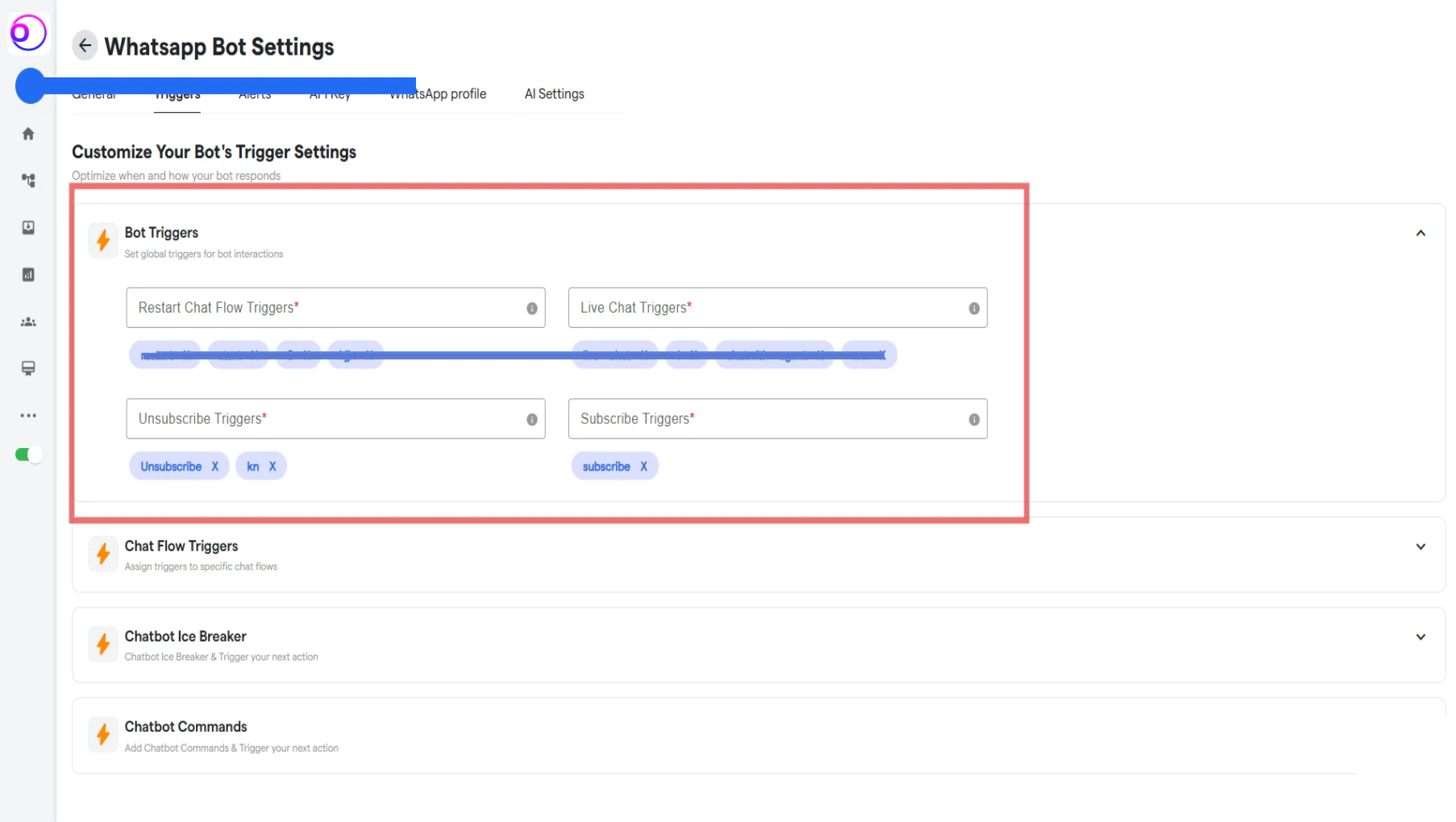Remove the kn trigger chip
This screenshot has height=822, width=1456.
(x=272, y=467)
